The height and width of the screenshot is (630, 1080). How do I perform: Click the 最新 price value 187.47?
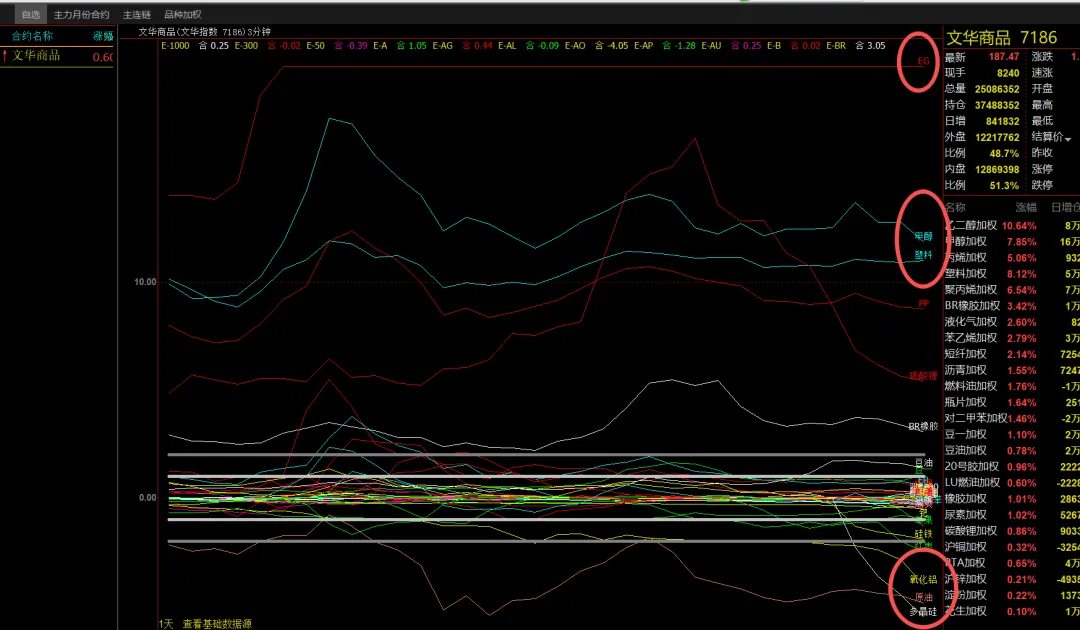tap(1004, 57)
